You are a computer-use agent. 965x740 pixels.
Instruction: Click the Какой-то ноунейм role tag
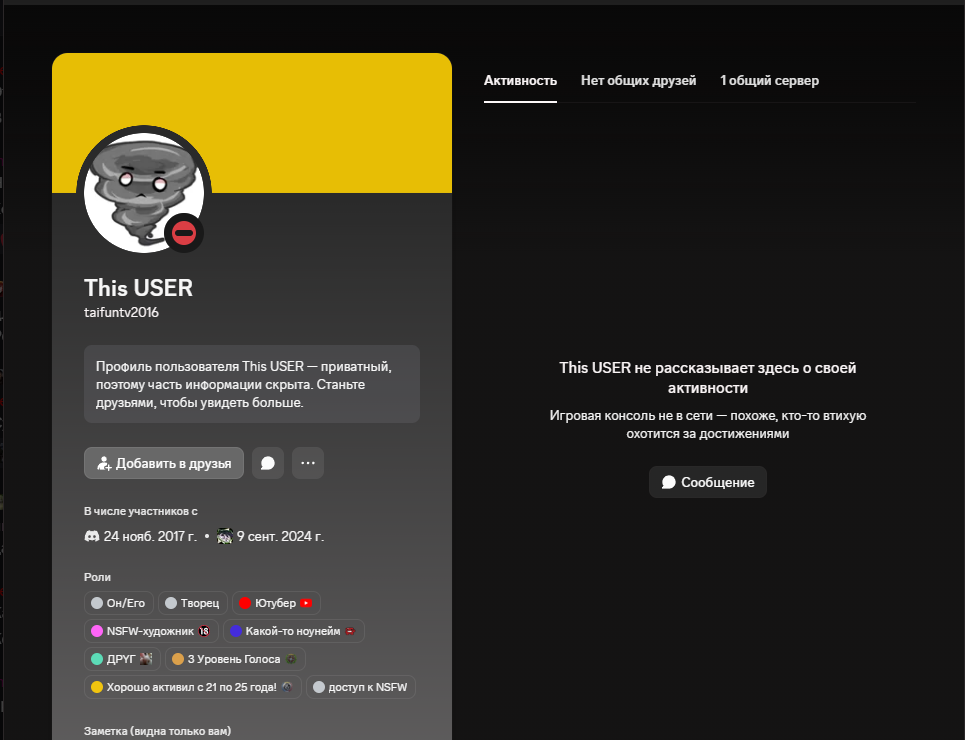(294, 631)
